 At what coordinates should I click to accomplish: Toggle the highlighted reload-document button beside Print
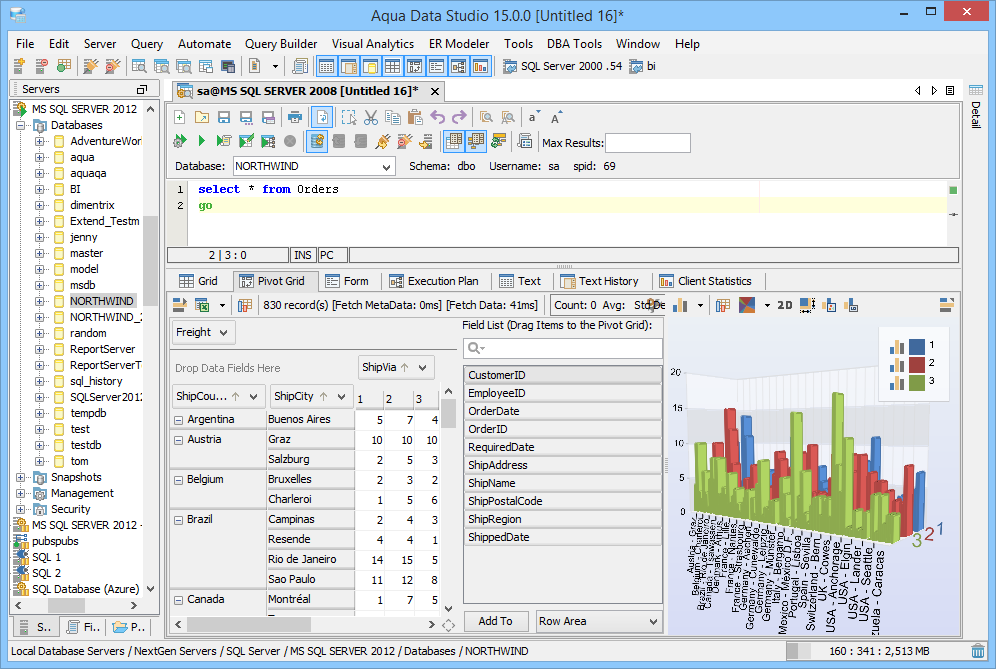tap(322, 118)
